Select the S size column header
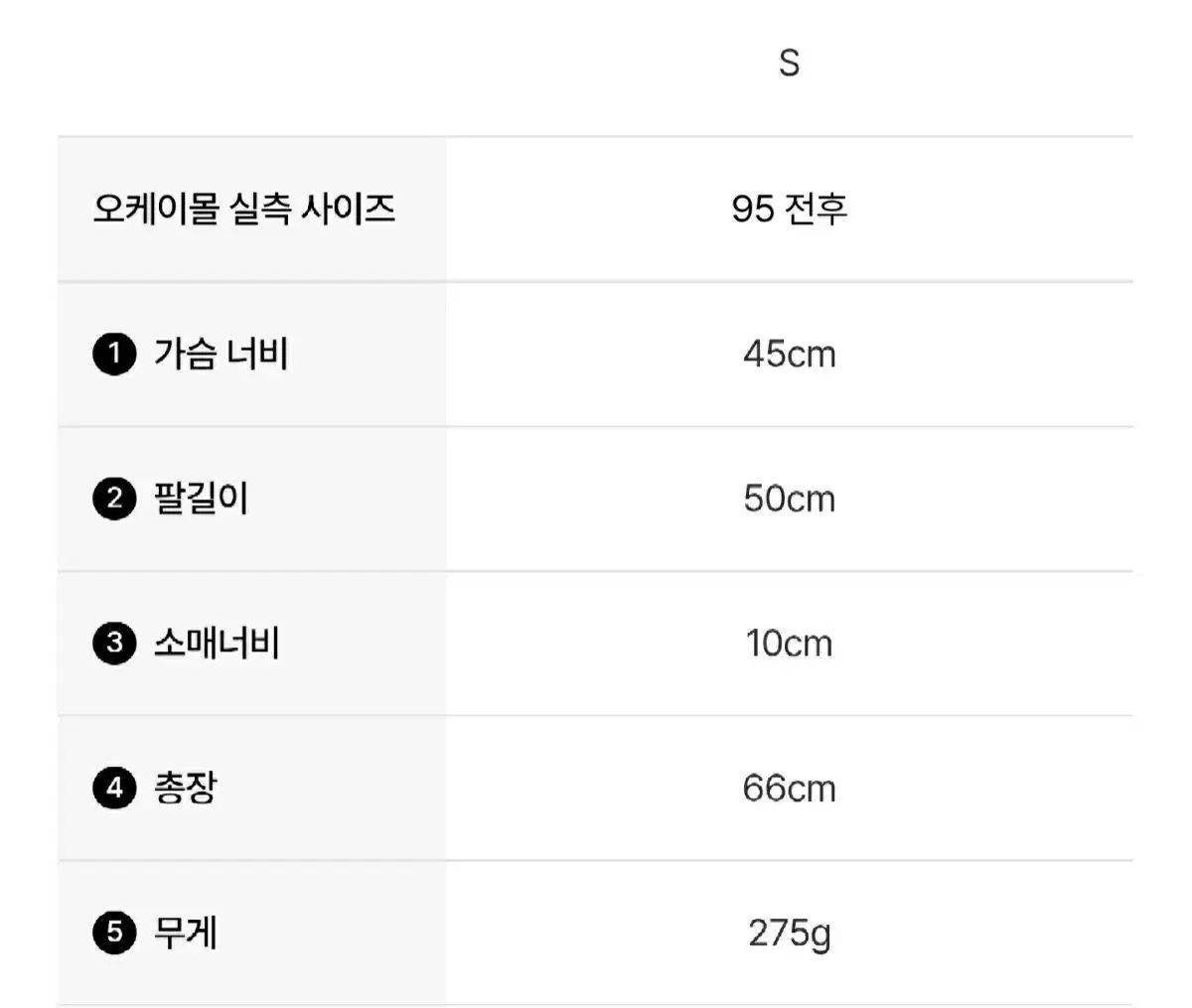The width and height of the screenshot is (1192, 1008). point(789,64)
